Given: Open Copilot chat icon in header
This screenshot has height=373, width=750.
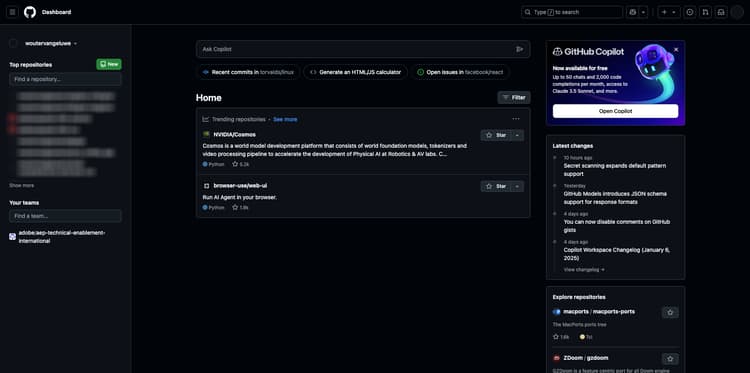Looking at the screenshot, I should 633,12.
